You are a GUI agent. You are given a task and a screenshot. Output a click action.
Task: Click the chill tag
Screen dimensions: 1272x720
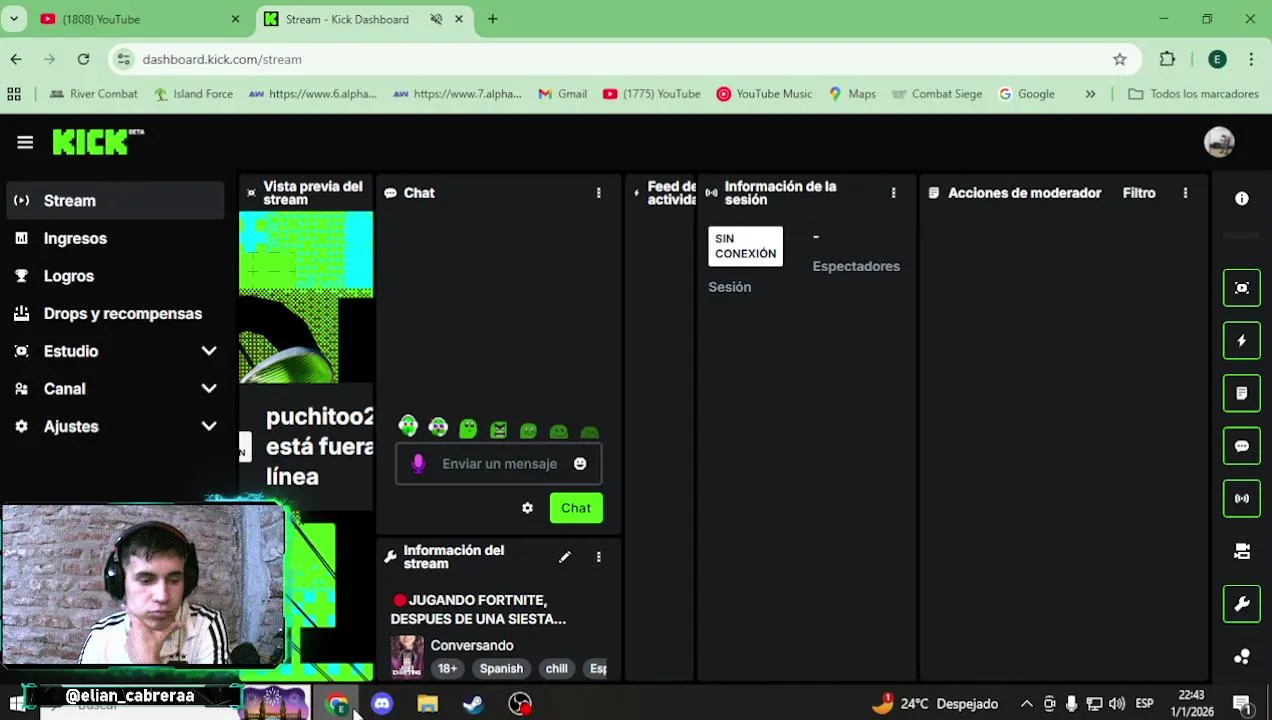click(557, 668)
